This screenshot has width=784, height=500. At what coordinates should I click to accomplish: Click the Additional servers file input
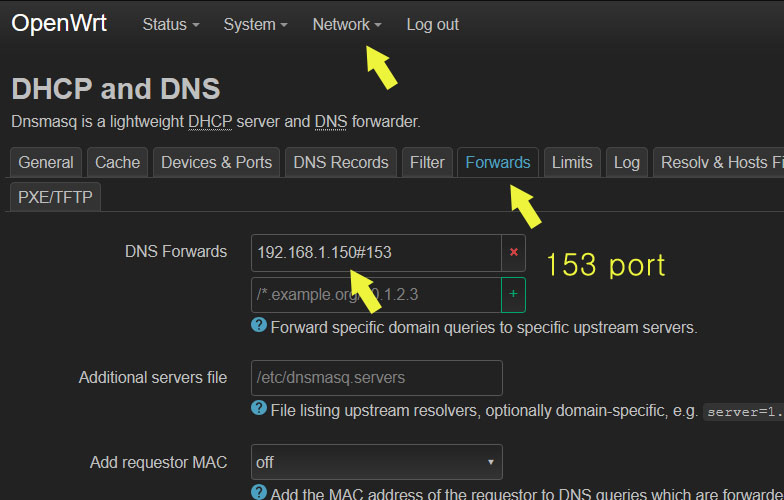[376, 378]
